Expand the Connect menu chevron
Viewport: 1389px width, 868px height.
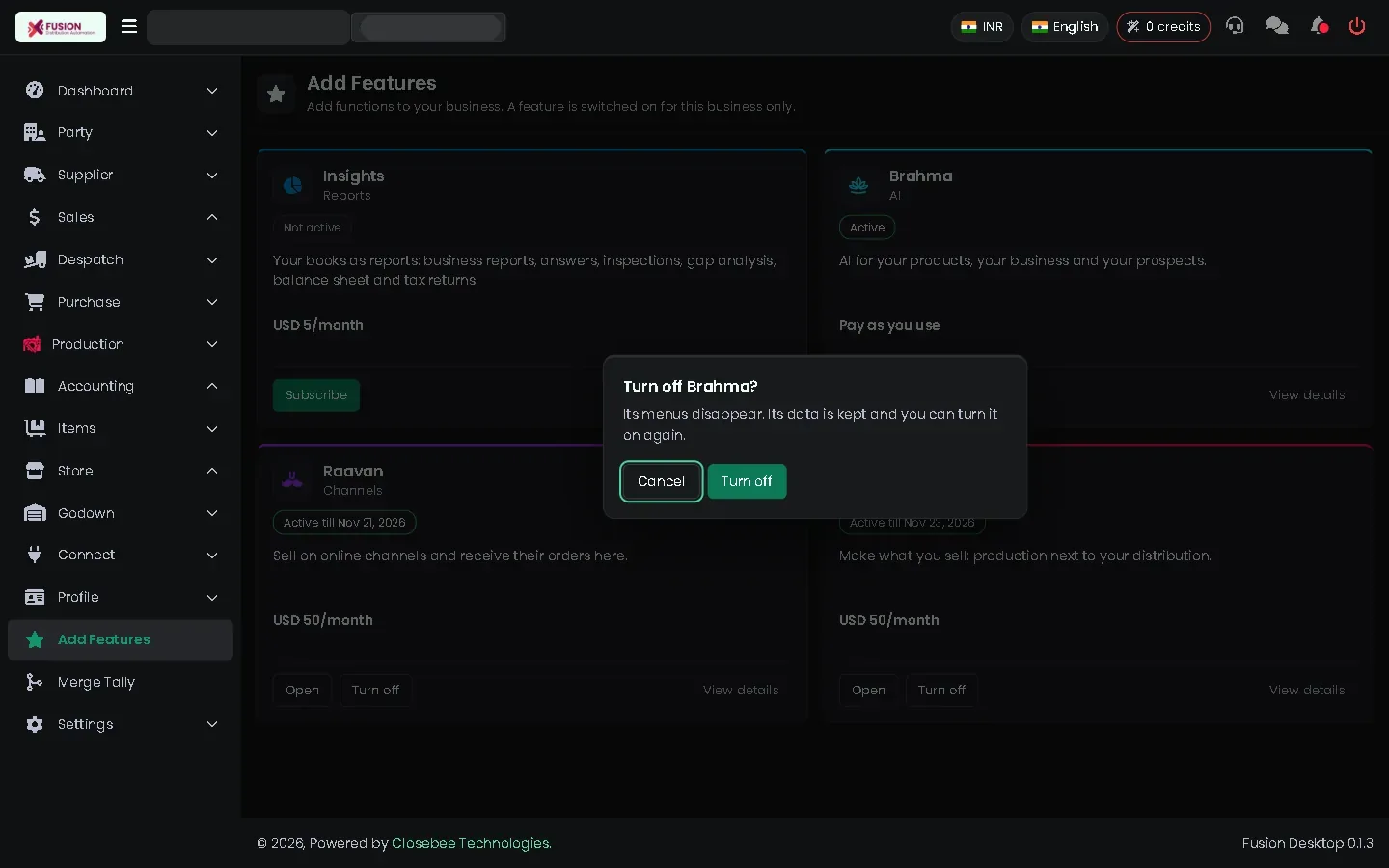tap(212, 555)
